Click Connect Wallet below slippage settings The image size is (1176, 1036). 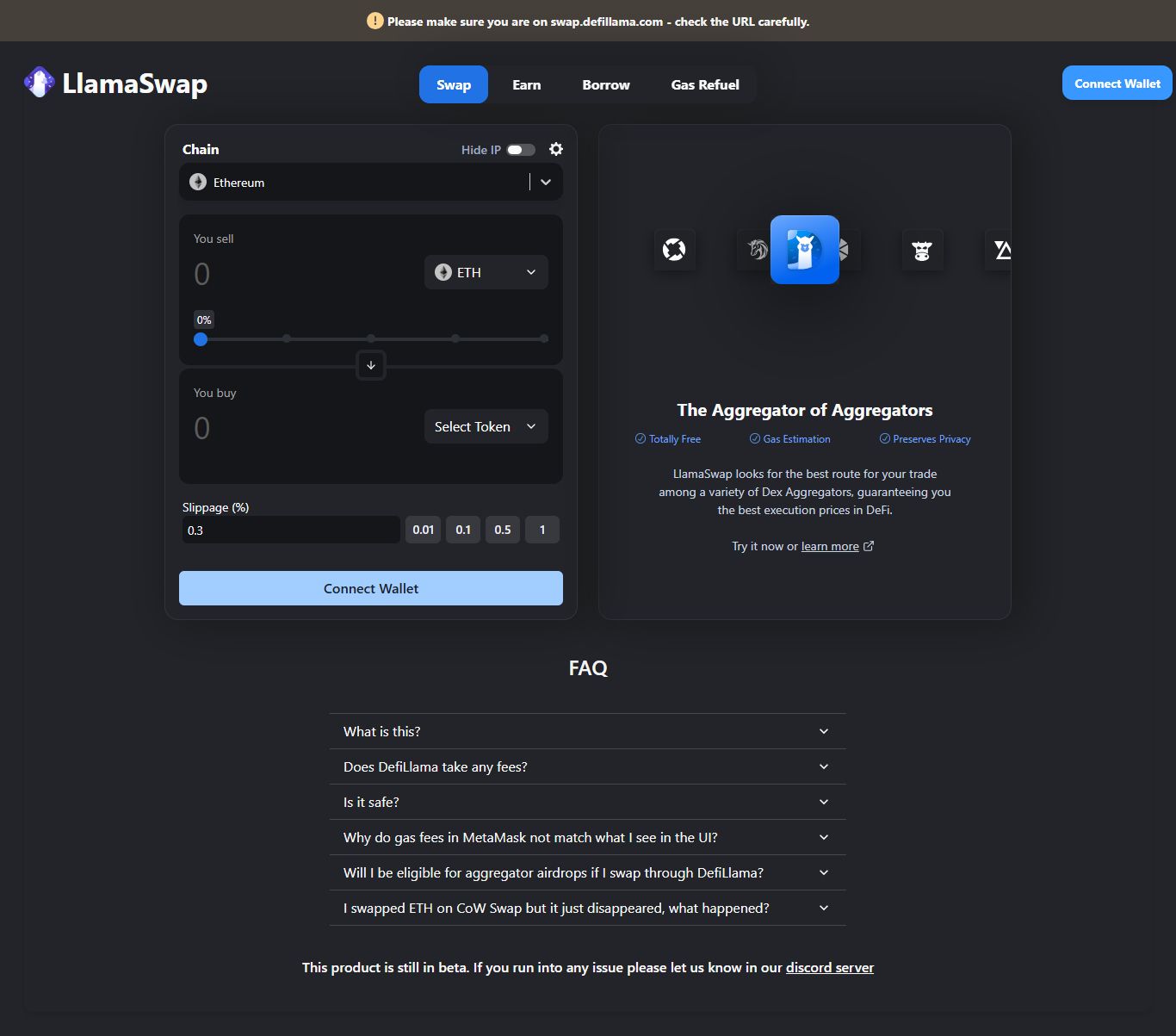(x=371, y=588)
